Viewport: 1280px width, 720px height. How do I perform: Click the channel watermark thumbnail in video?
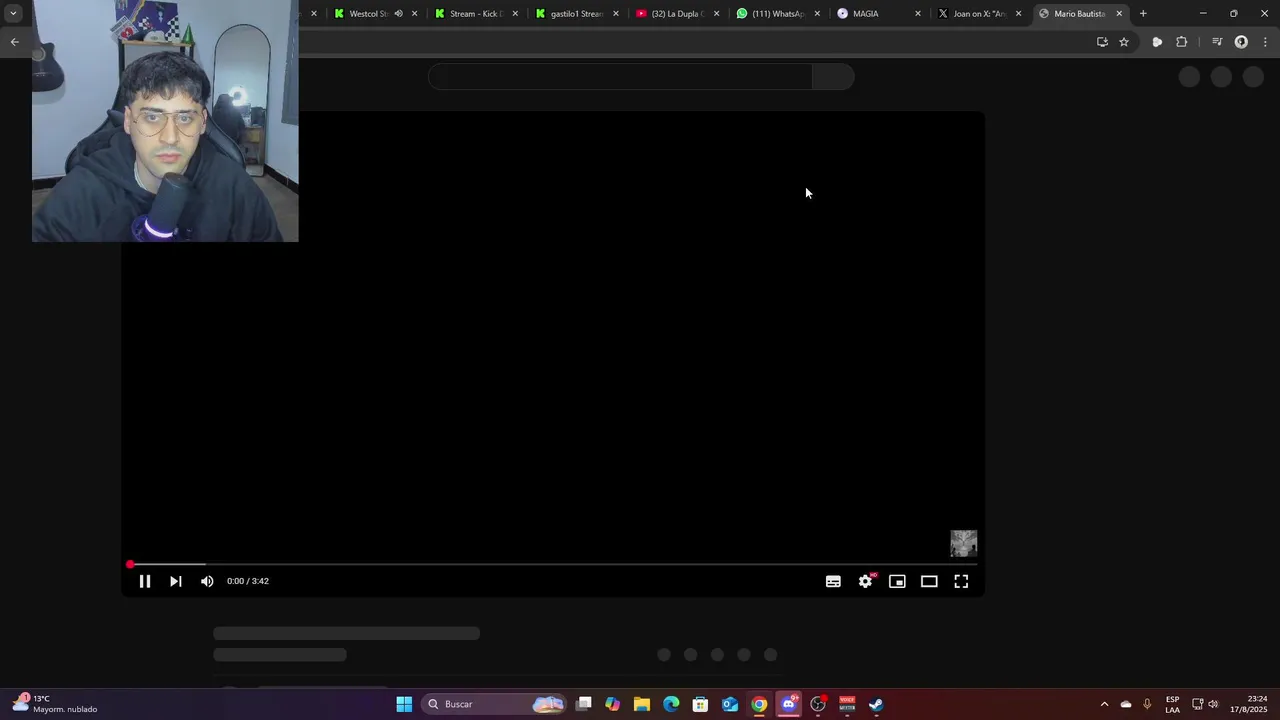[x=963, y=543]
